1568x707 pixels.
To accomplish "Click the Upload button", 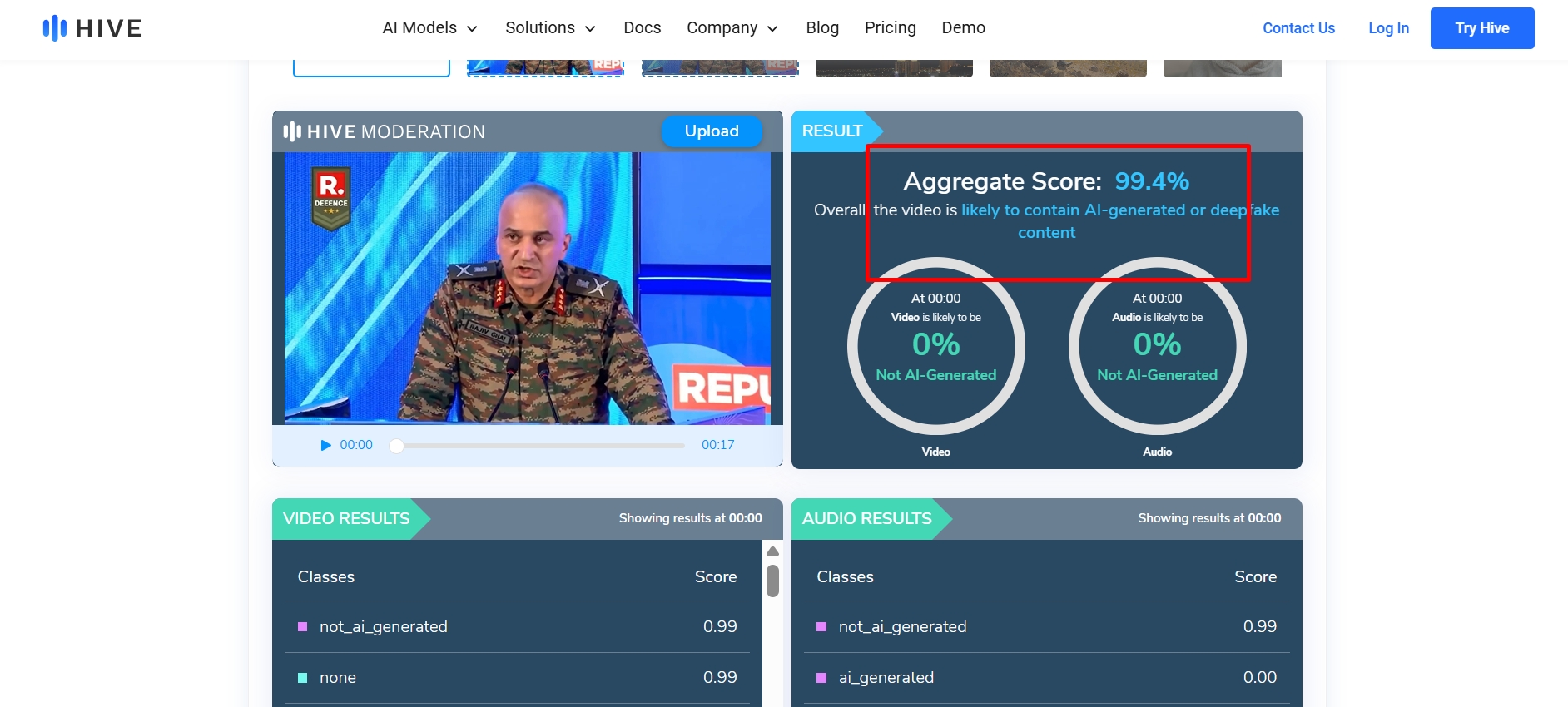I will [x=712, y=131].
